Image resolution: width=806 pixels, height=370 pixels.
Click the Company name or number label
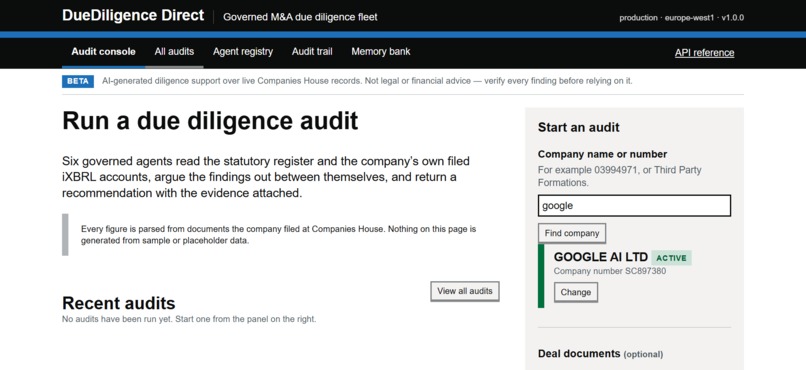pos(602,154)
